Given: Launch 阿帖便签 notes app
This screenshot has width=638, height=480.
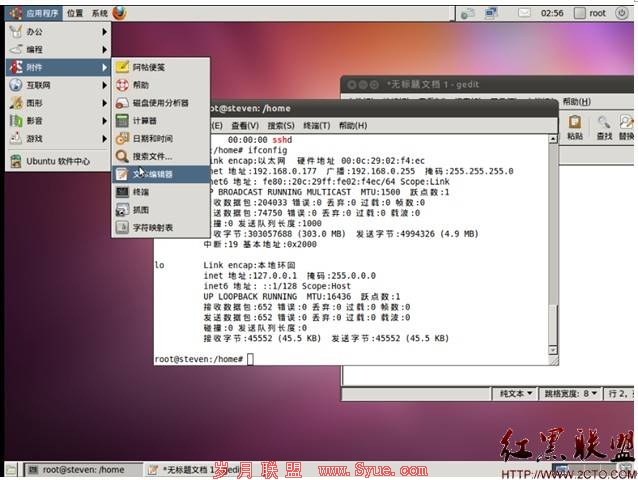Looking at the screenshot, I should click(161, 67).
